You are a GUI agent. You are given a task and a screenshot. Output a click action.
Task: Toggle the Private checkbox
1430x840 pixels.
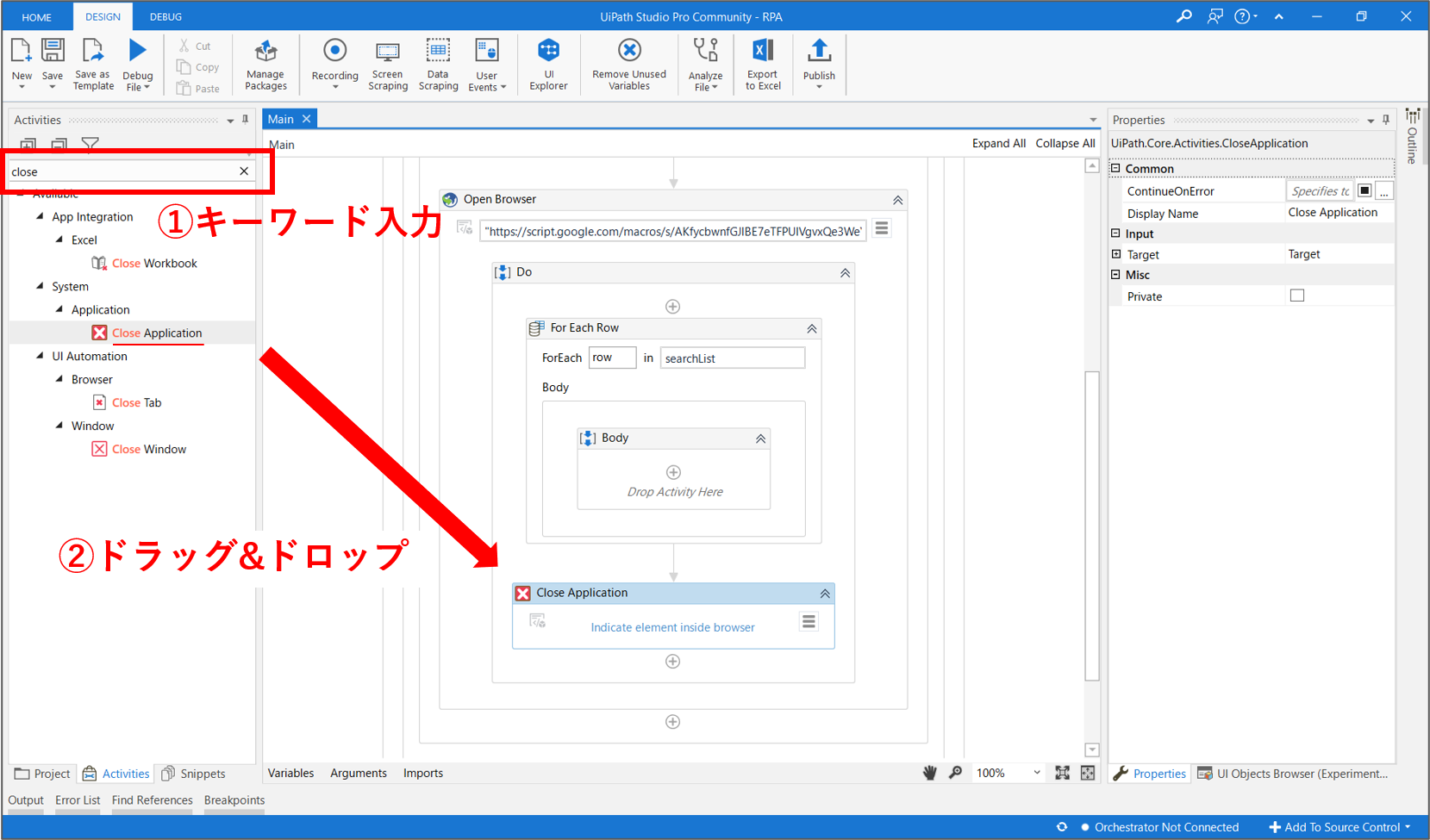[x=1296, y=296]
